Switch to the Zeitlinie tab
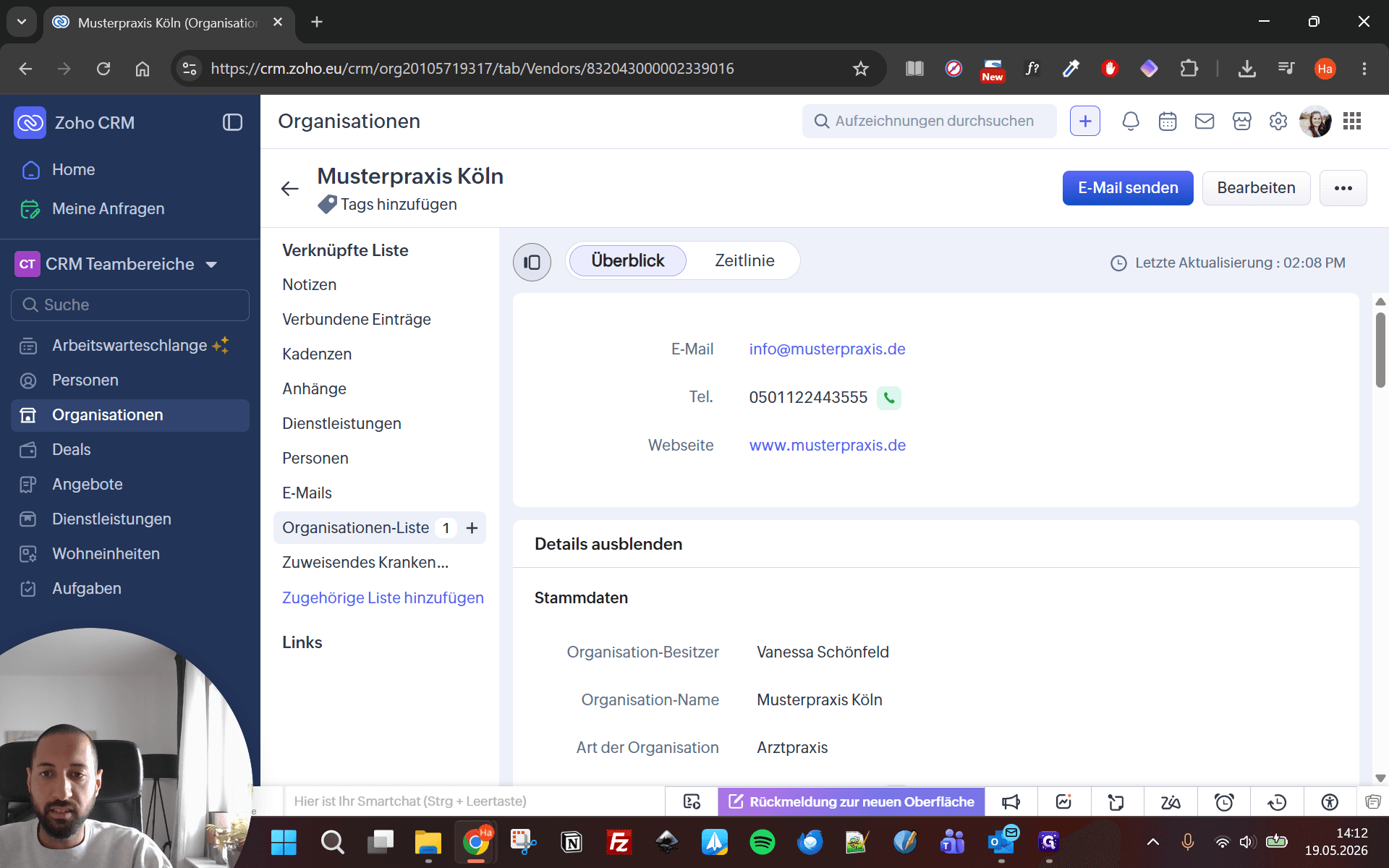 click(744, 260)
